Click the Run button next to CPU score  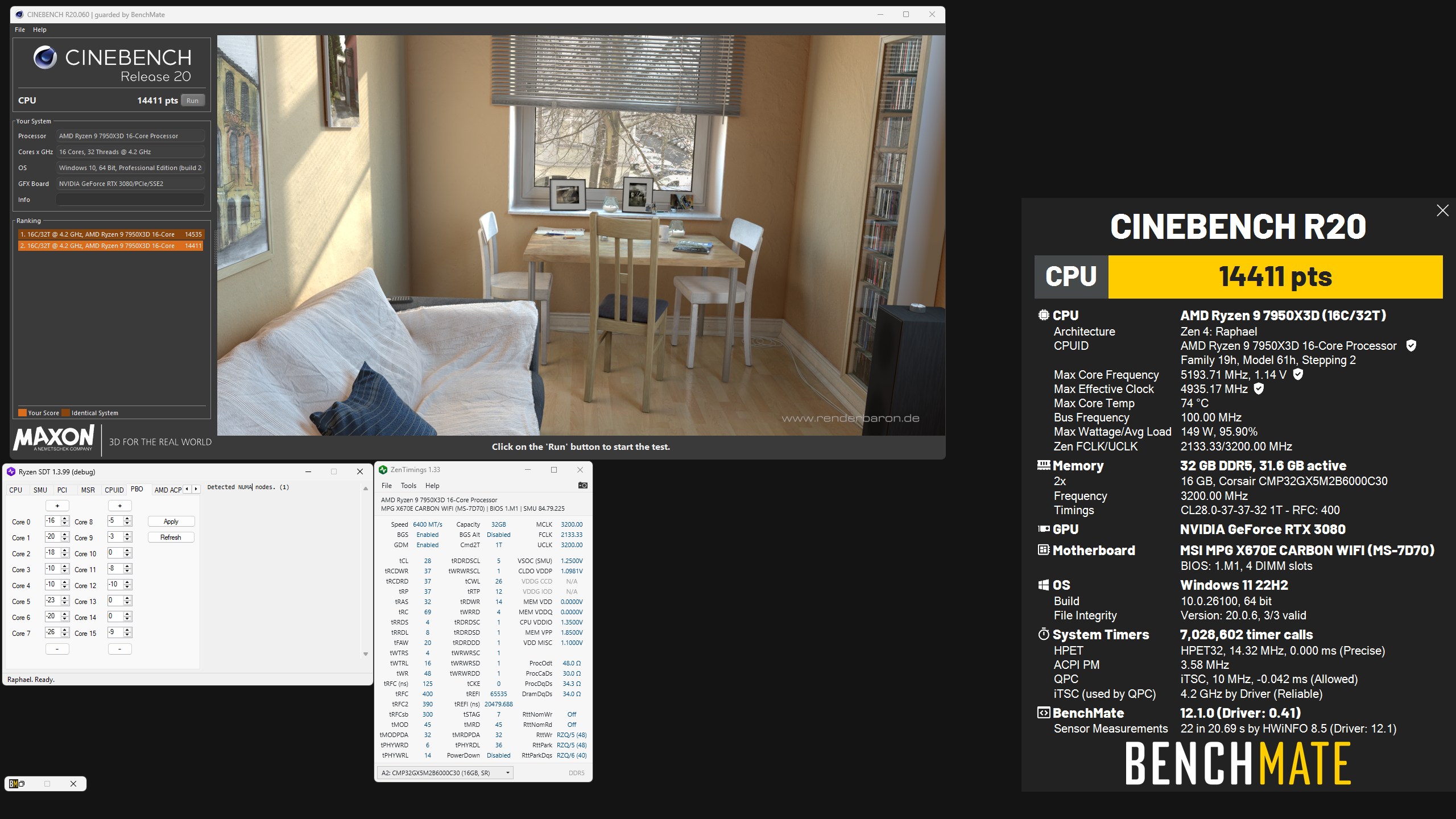point(193,101)
